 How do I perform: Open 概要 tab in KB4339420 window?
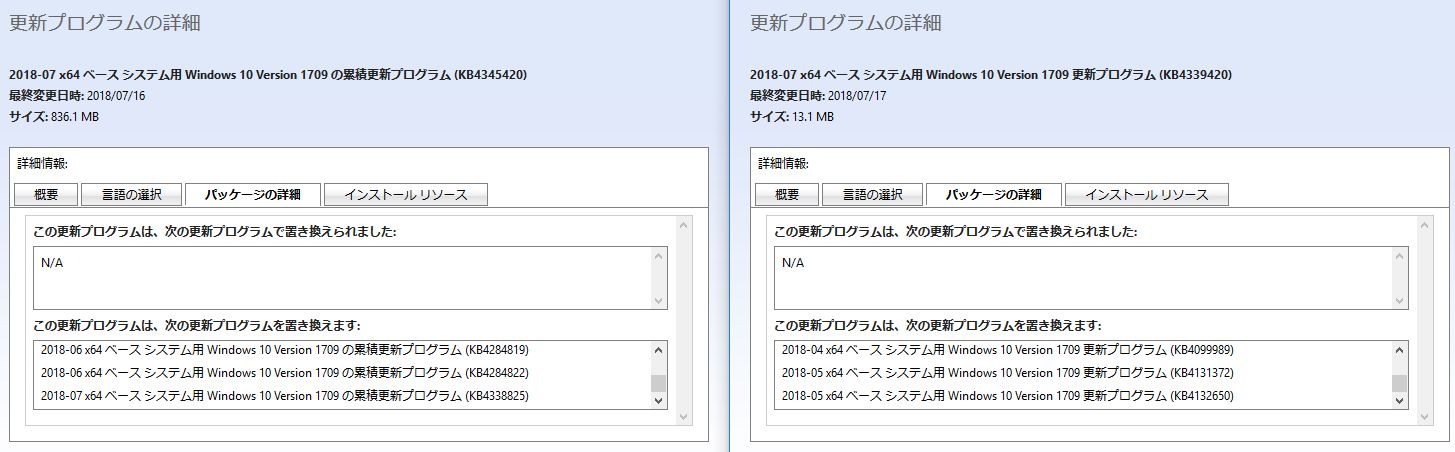pos(787,195)
